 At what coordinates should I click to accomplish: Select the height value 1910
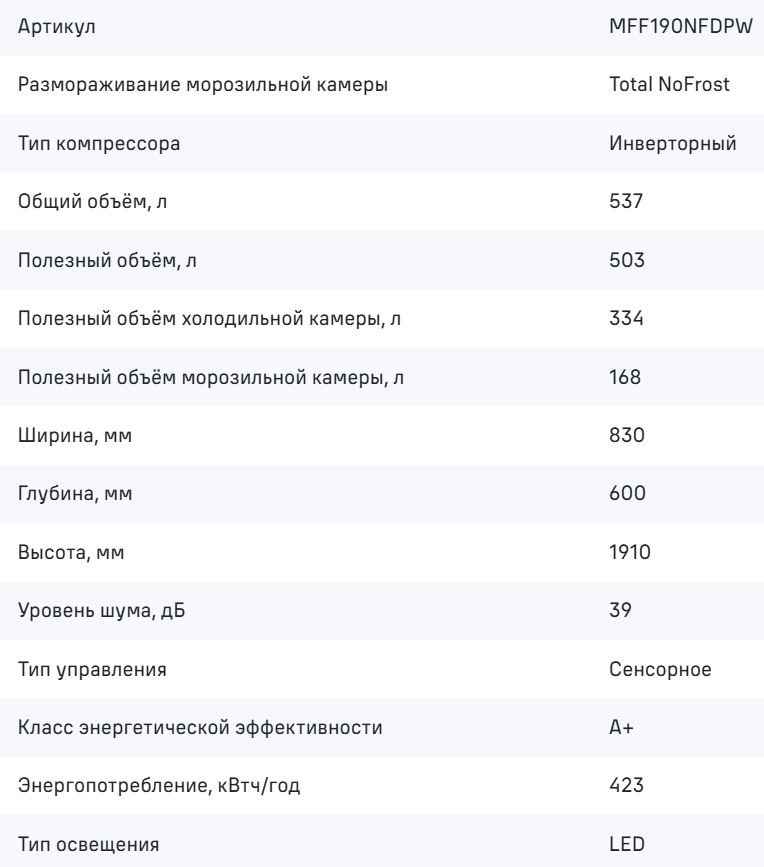tap(630, 552)
